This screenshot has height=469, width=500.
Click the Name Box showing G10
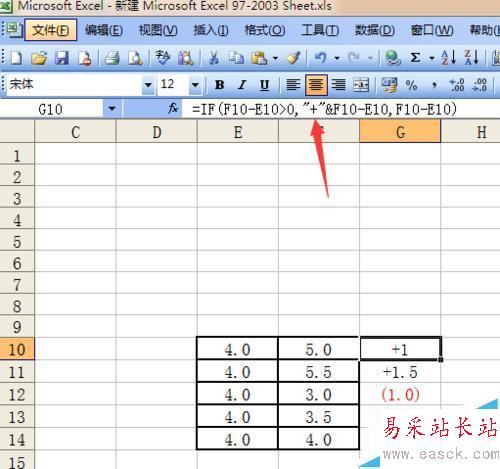tap(51, 109)
